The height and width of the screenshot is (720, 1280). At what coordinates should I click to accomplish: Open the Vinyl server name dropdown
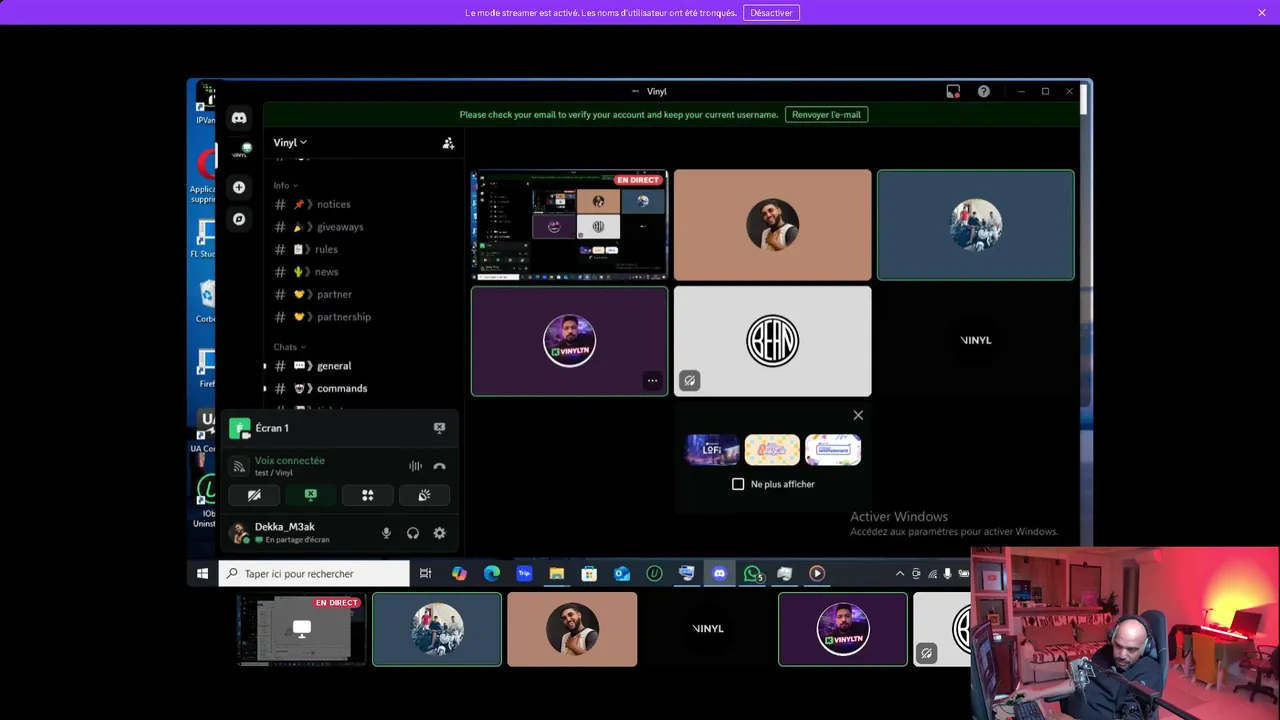click(x=290, y=143)
